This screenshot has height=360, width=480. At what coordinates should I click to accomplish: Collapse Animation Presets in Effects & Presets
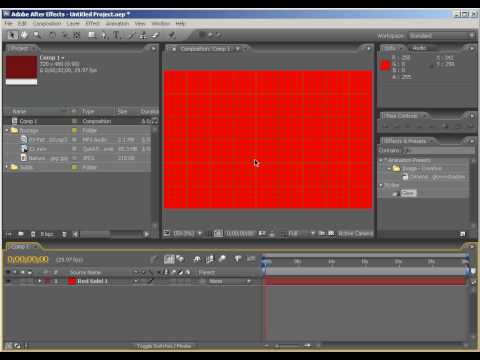click(381, 160)
